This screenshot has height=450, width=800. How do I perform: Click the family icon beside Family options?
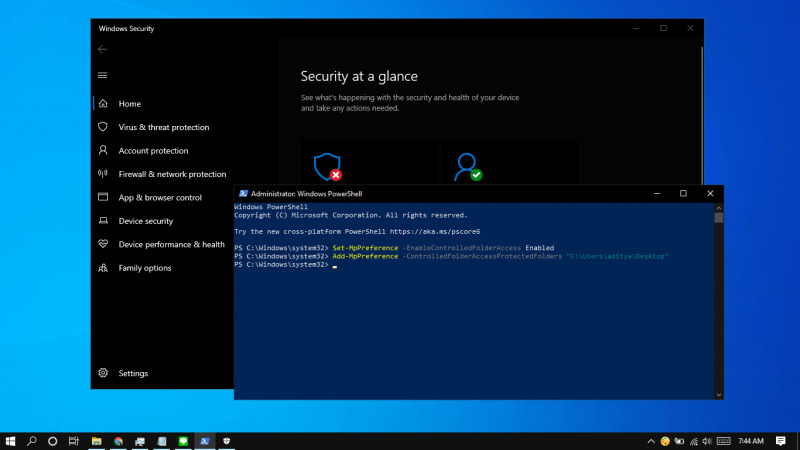pyautogui.click(x=103, y=267)
